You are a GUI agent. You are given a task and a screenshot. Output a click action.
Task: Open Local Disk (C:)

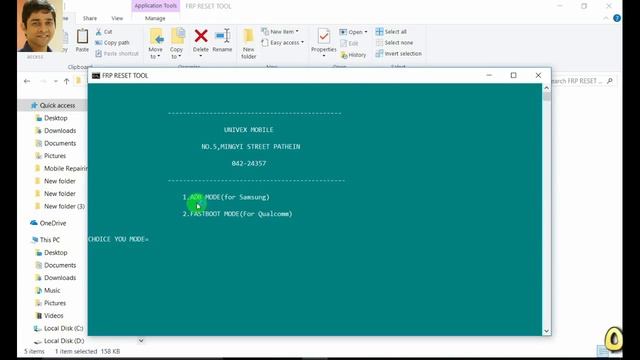coord(63,329)
